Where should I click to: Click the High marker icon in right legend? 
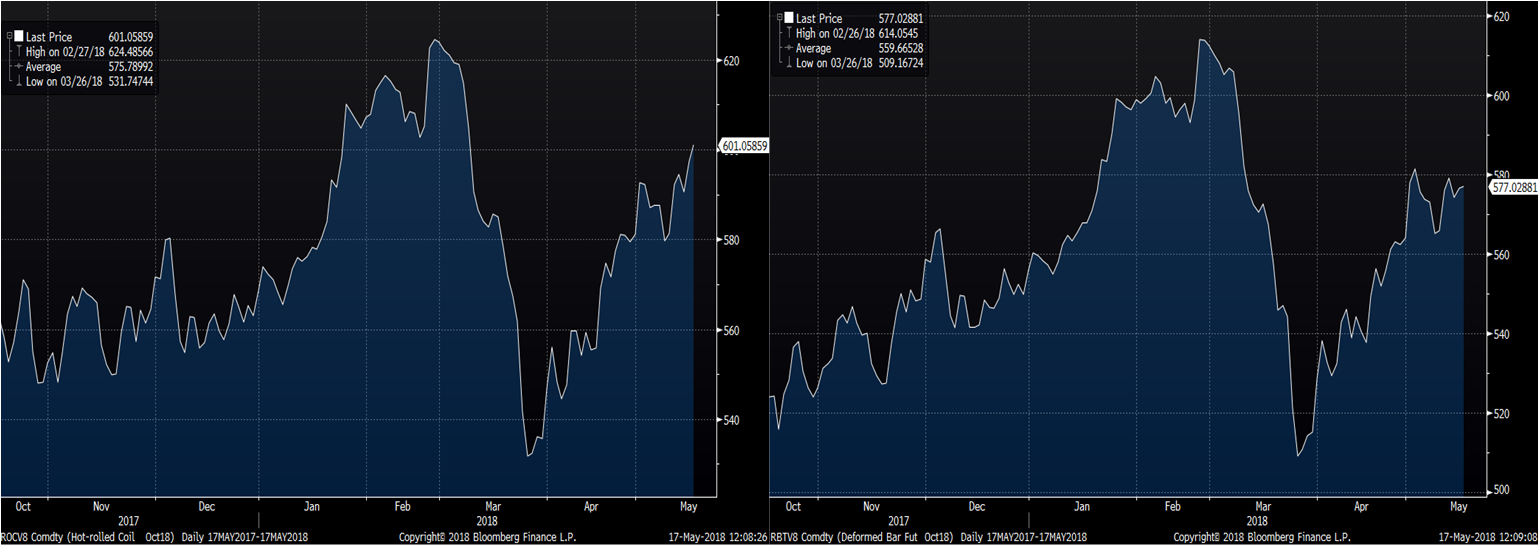click(x=788, y=33)
